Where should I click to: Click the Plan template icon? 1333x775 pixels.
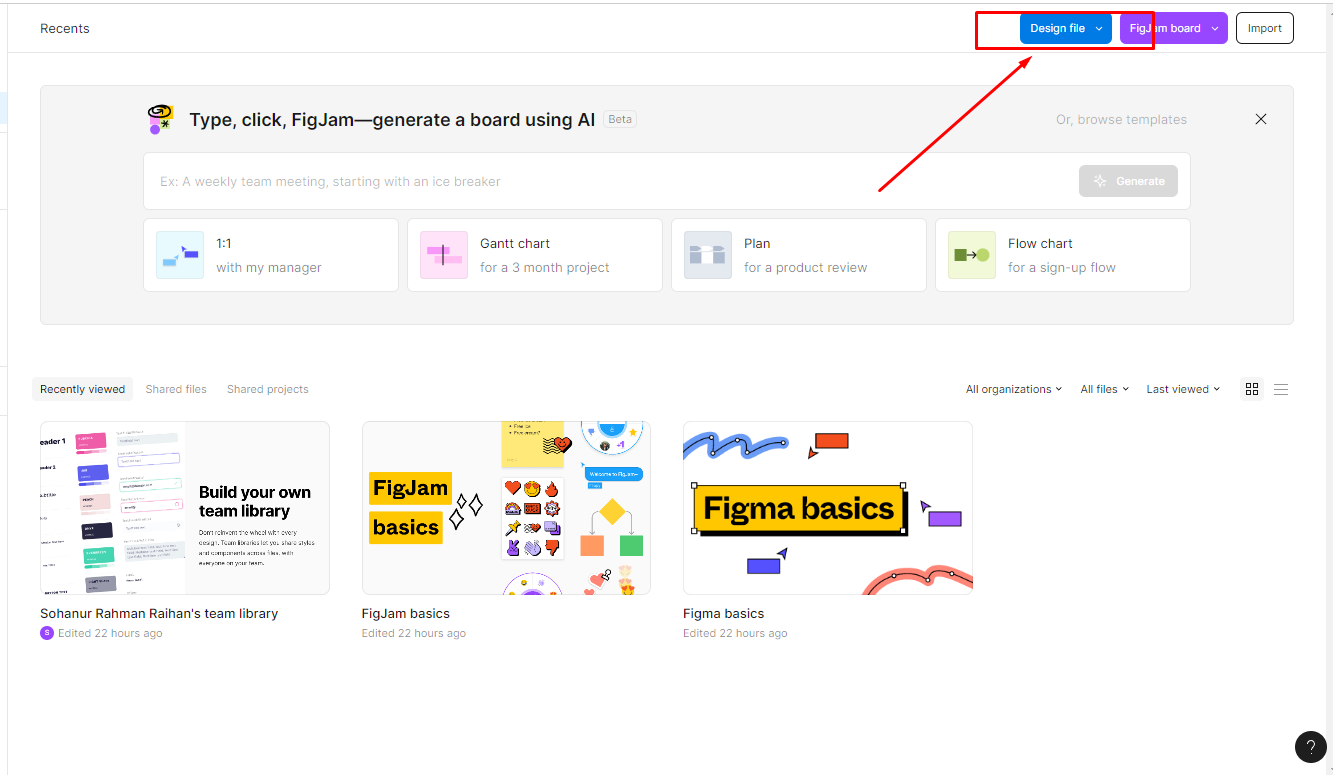click(708, 255)
